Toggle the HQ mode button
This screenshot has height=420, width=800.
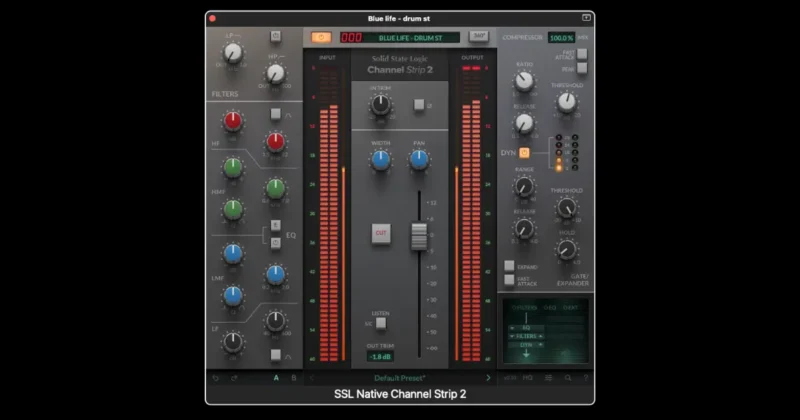[528, 378]
